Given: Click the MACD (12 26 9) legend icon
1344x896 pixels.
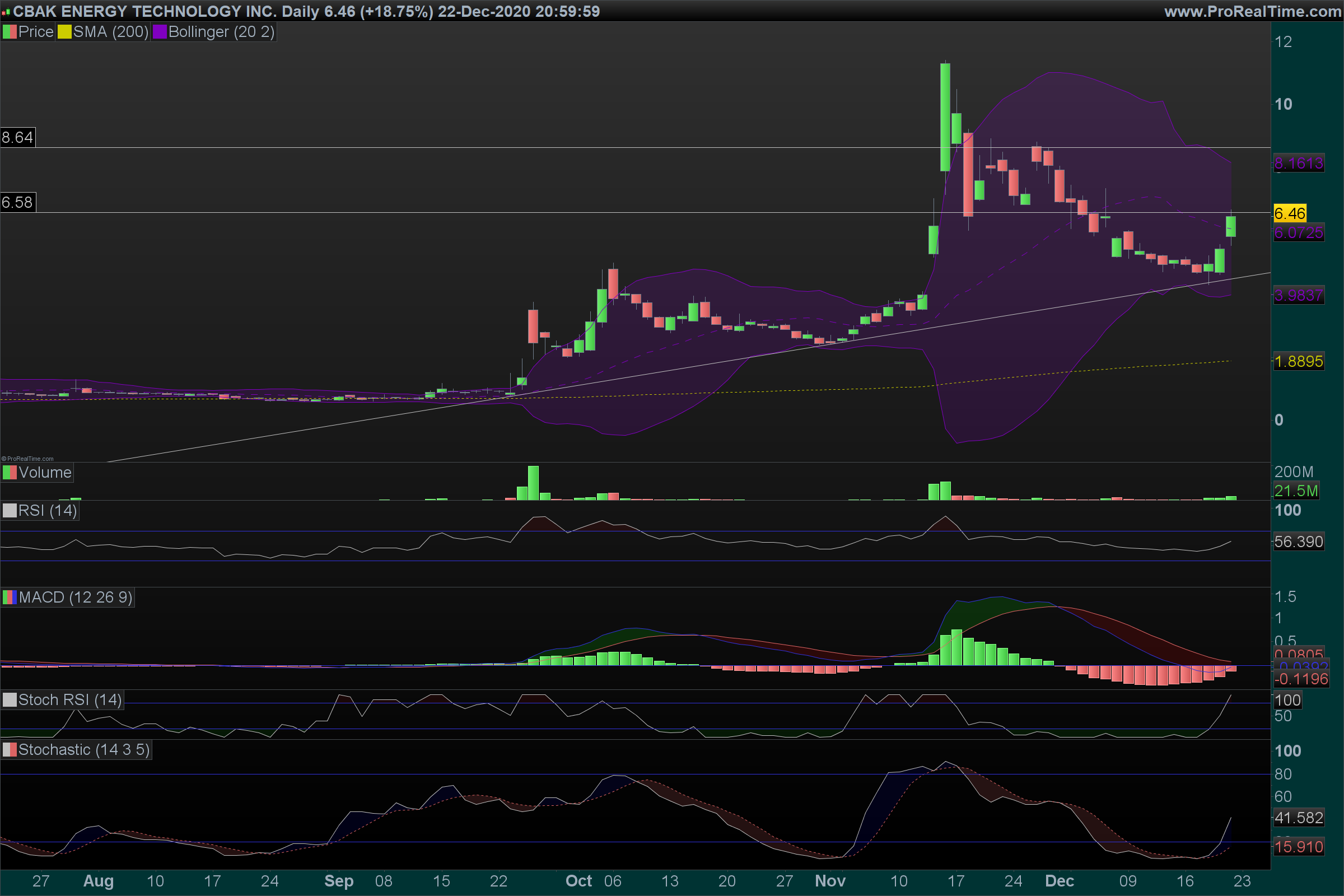Looking at the screenshot, I should [10, 598].
